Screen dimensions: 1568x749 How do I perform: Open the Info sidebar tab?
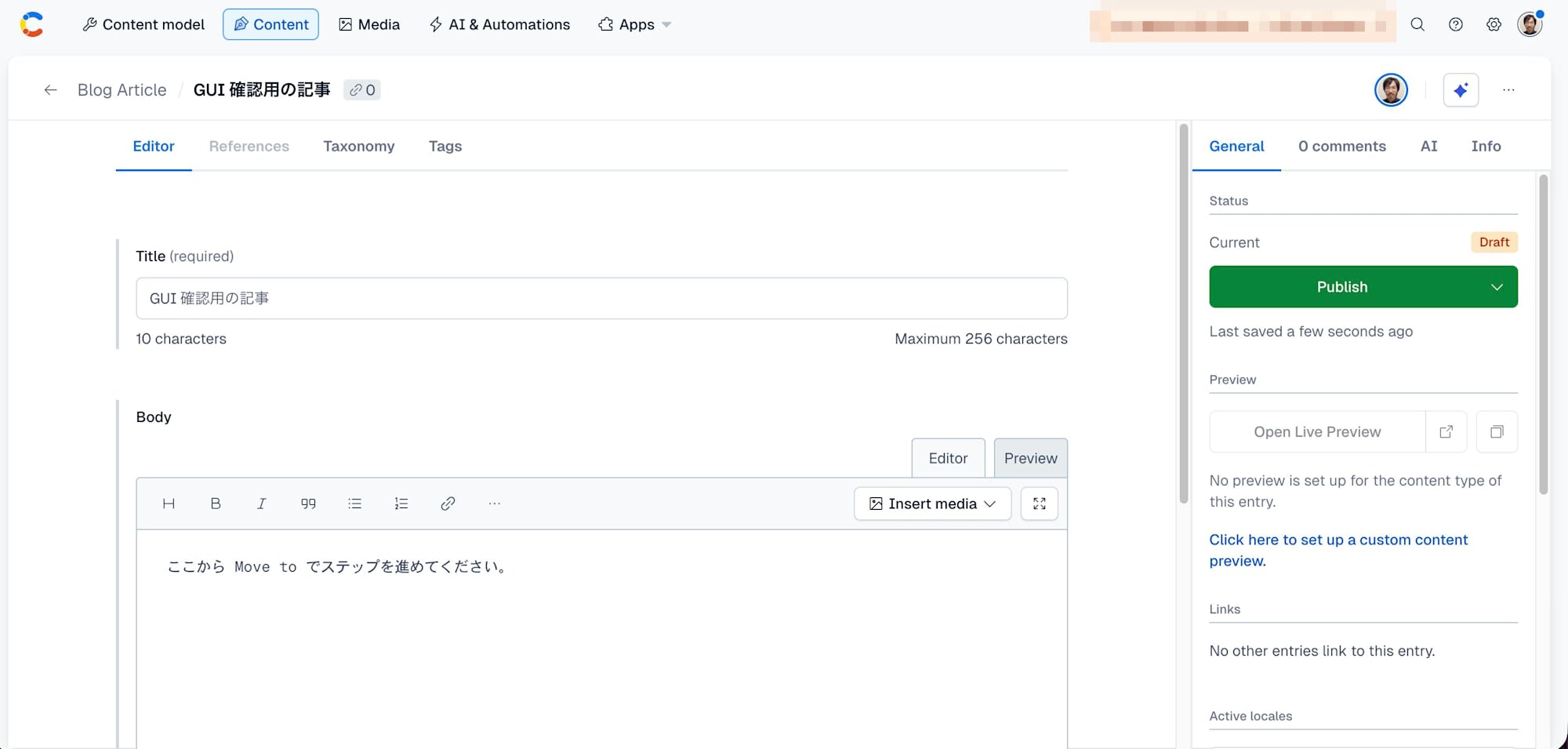tap(1486, 147)
